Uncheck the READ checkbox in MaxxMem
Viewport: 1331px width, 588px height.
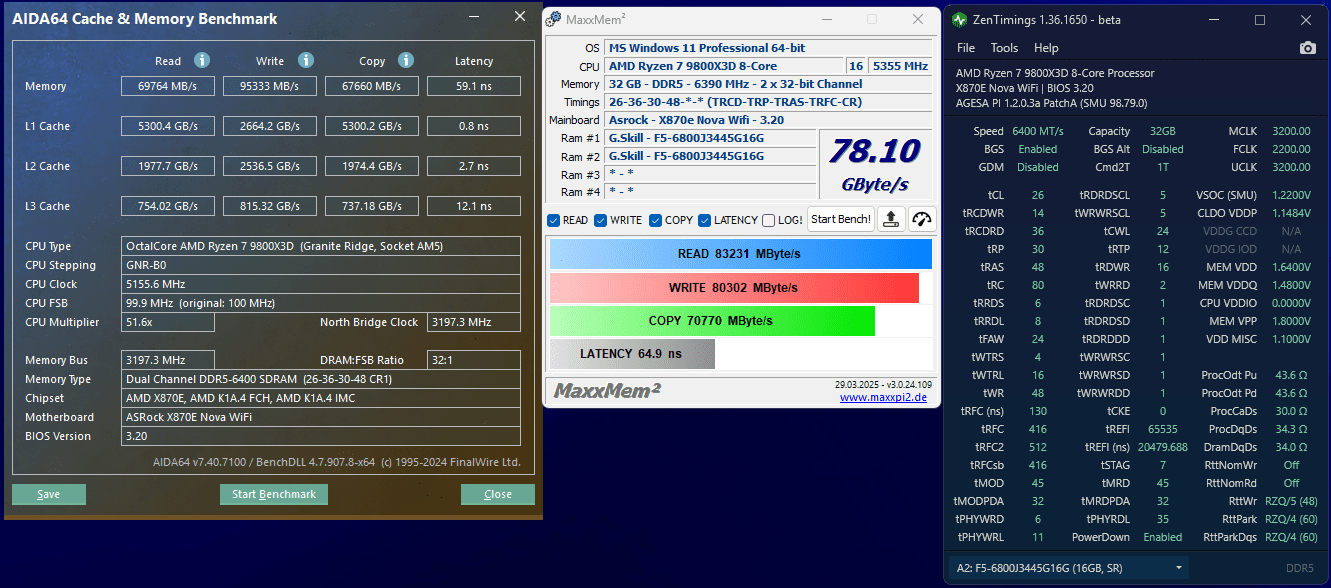pos(554,220)
